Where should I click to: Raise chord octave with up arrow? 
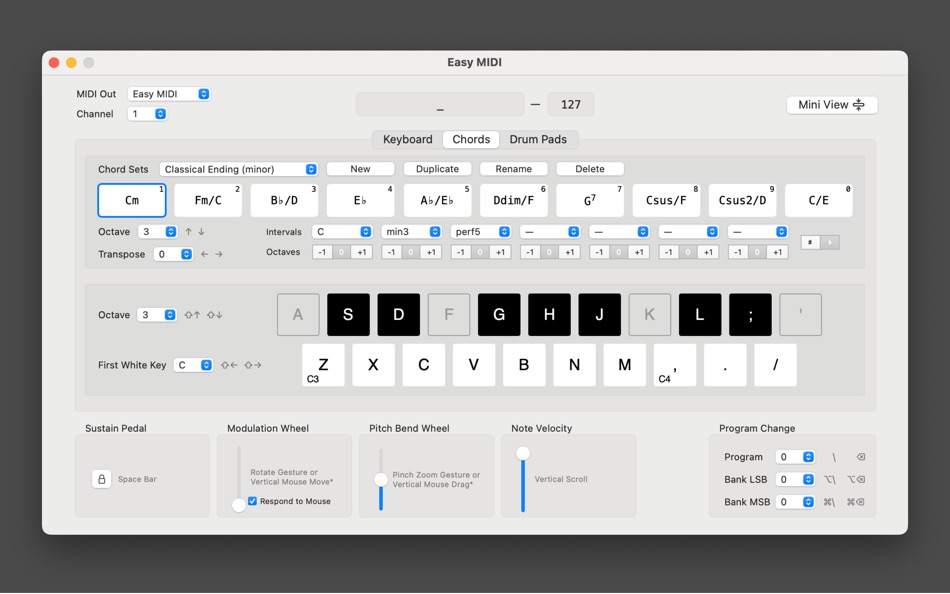coord(188,232)
